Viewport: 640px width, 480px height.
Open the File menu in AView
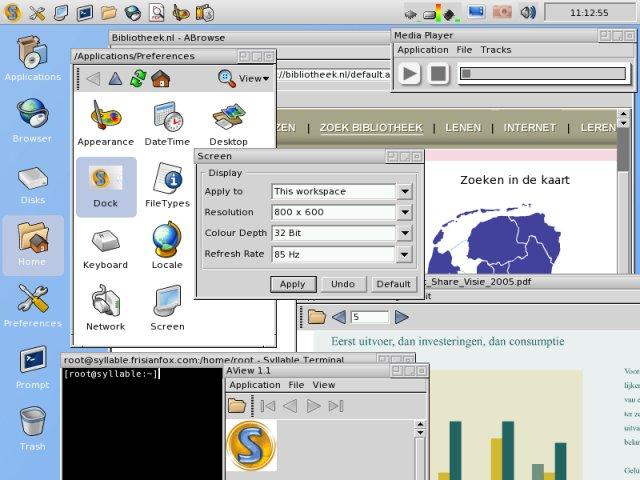(296, 385)
